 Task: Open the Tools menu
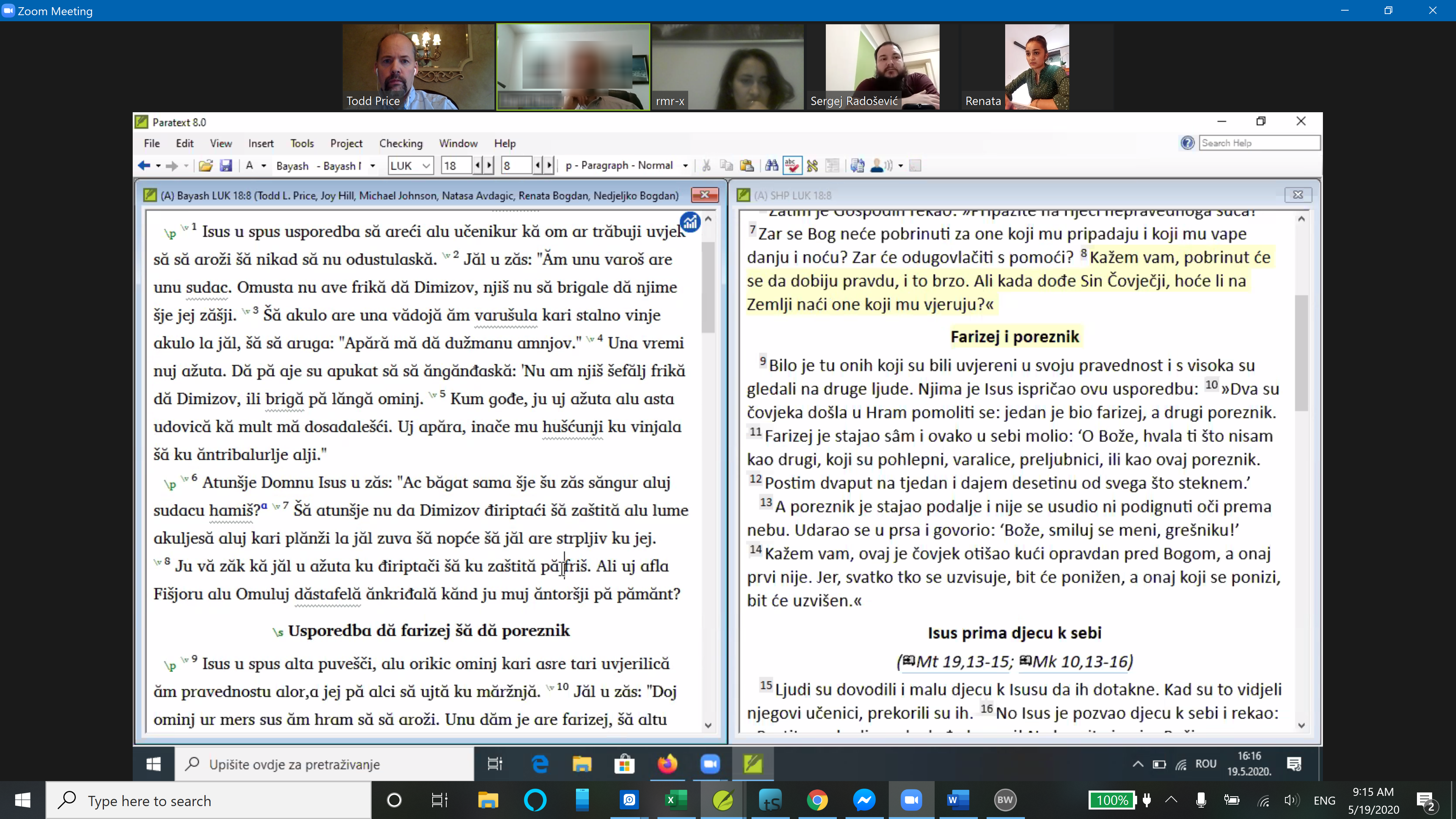pos(302,144)
